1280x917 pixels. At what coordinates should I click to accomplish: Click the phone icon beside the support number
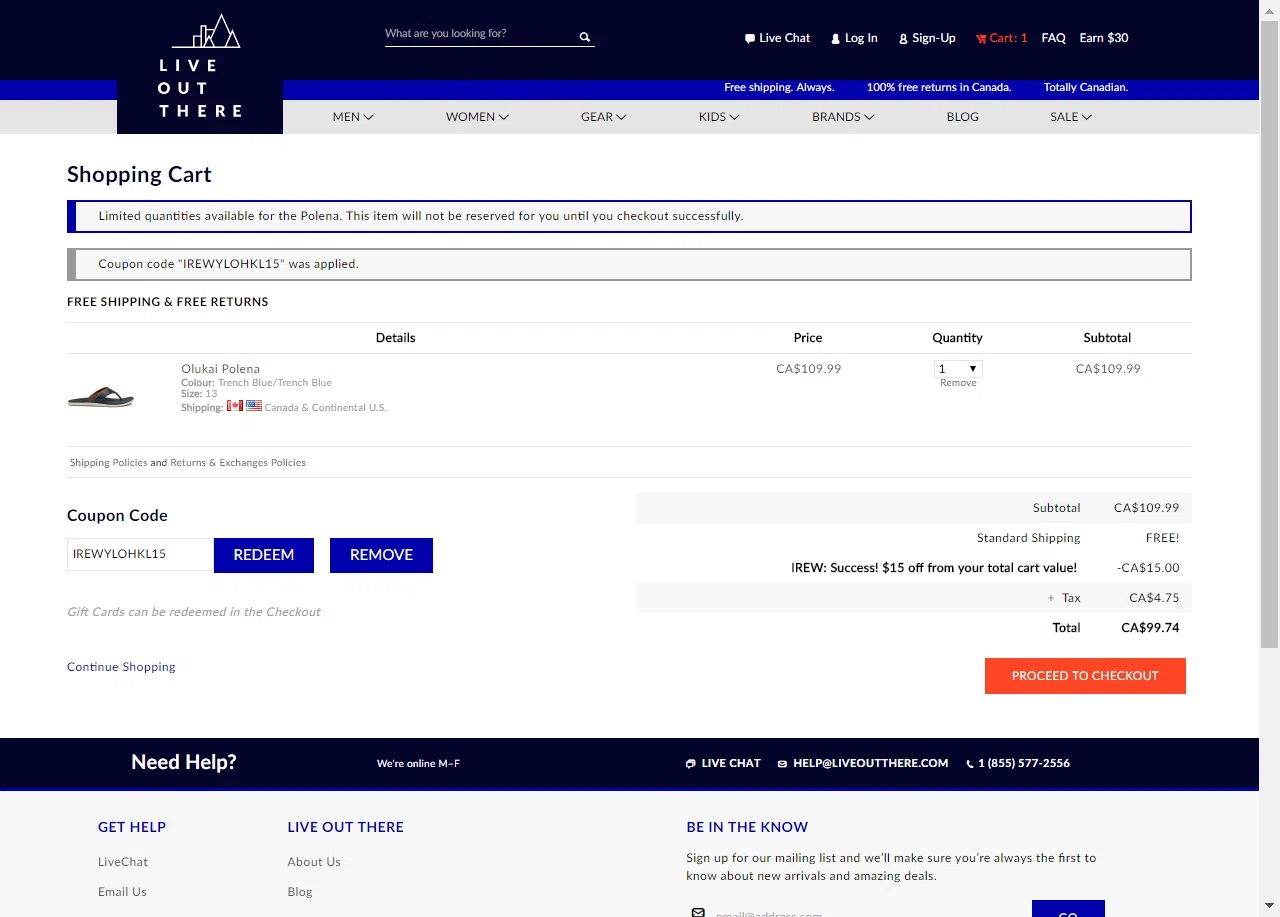tap(970, 764)
